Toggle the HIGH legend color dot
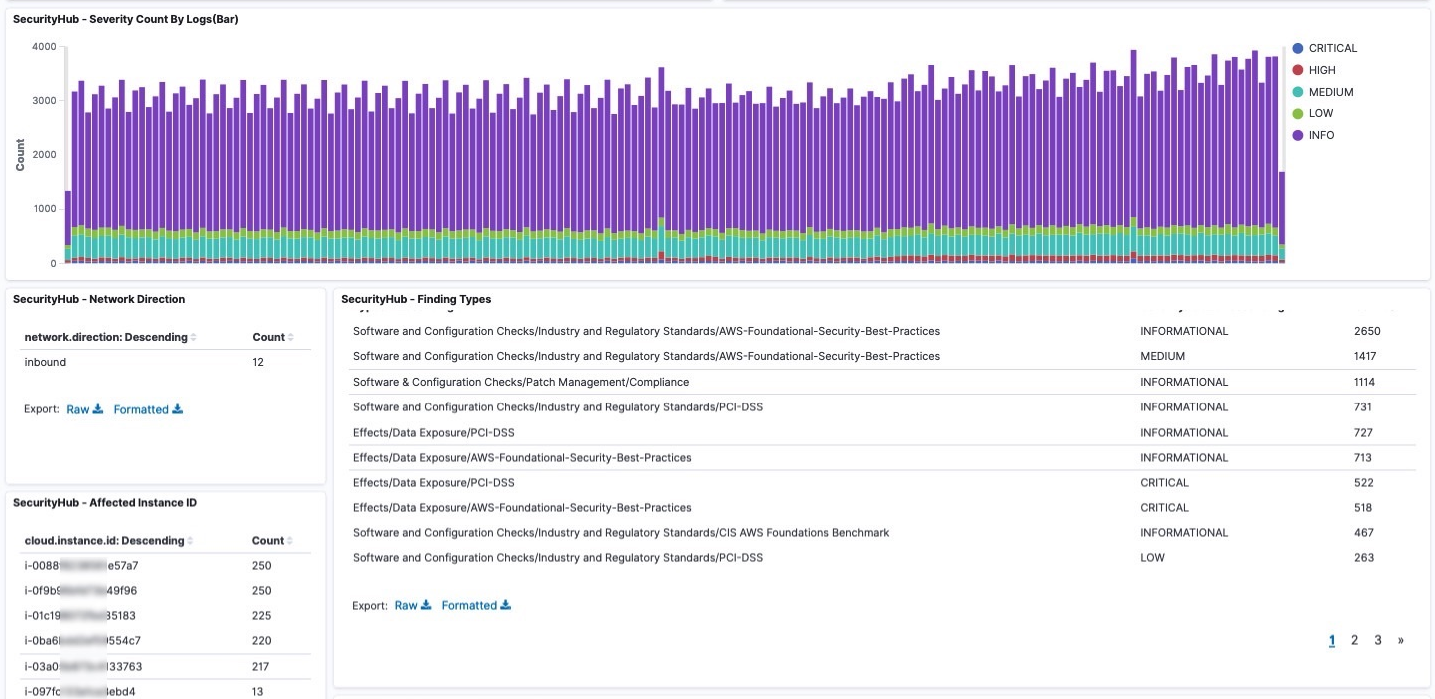Image resolution: width=1435 pixels, height=699 pixels. 1297,70
